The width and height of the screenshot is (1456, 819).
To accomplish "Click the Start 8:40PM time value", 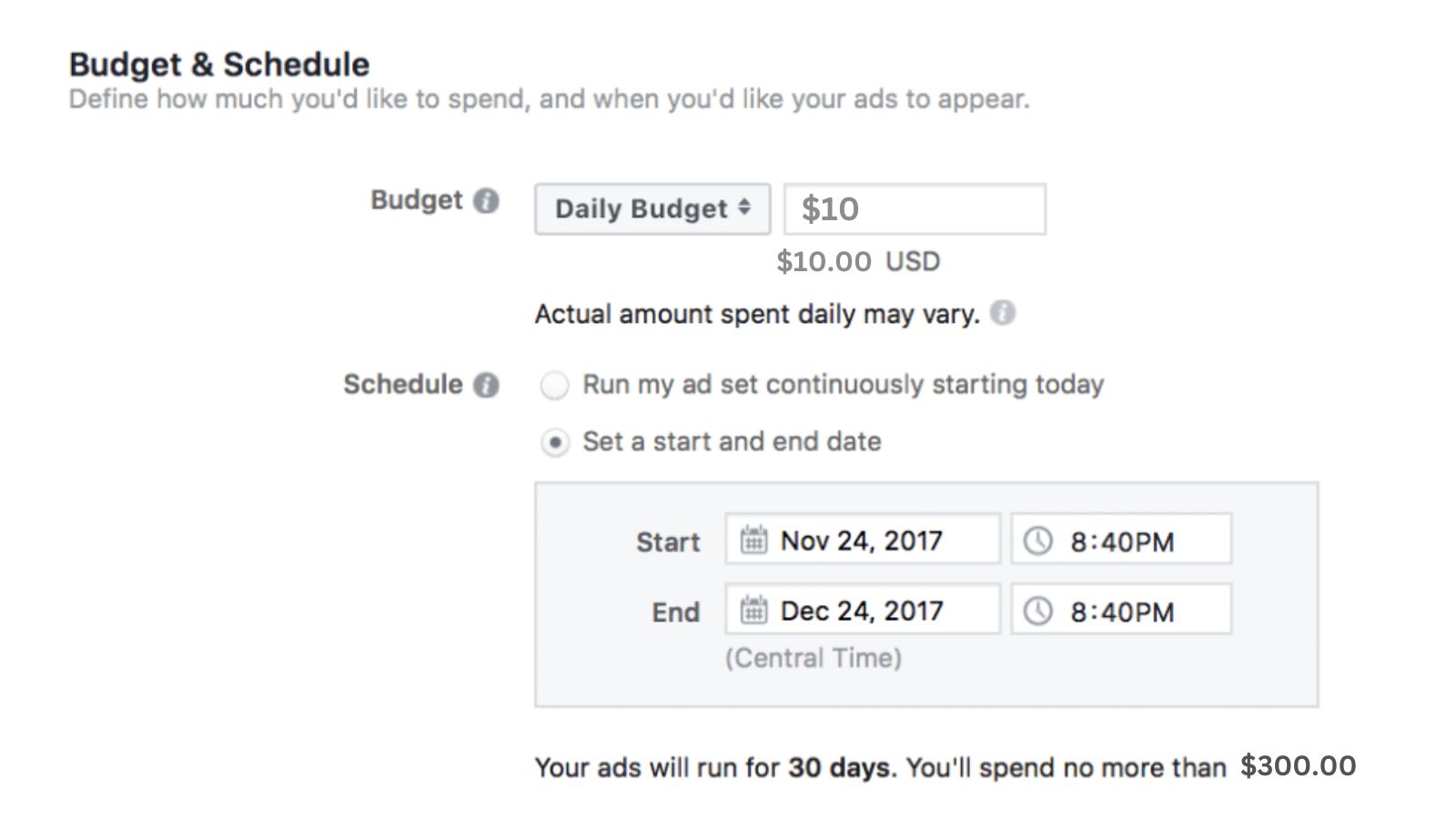I will [x=1122, y=541].
